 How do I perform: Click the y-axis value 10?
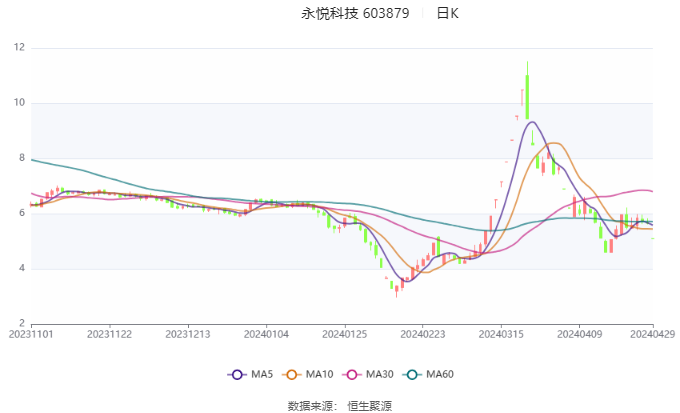point(20,103)
